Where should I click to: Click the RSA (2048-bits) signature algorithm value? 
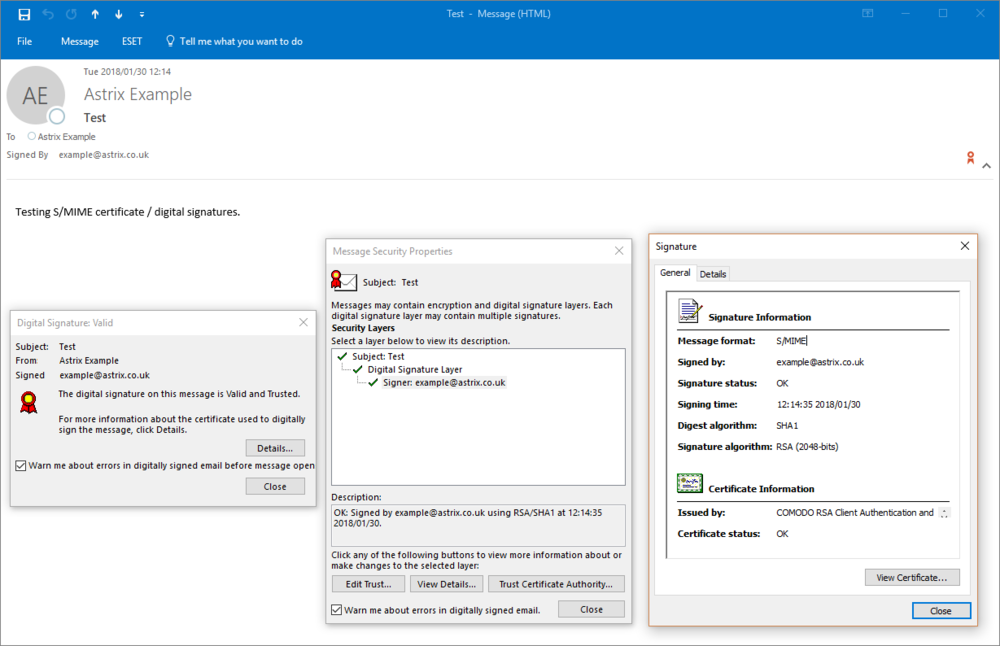pyautogui.click(x=807, y=447)
